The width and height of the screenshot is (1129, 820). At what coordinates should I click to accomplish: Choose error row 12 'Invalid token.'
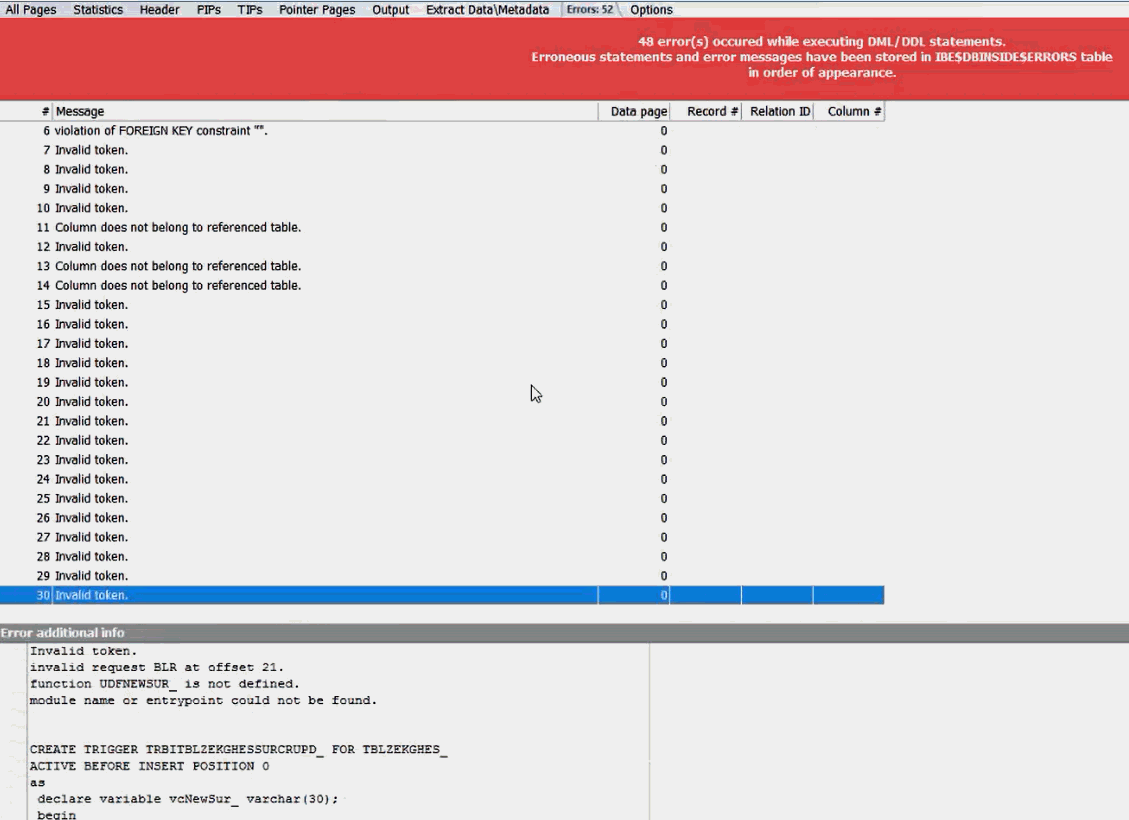(442, 247)
